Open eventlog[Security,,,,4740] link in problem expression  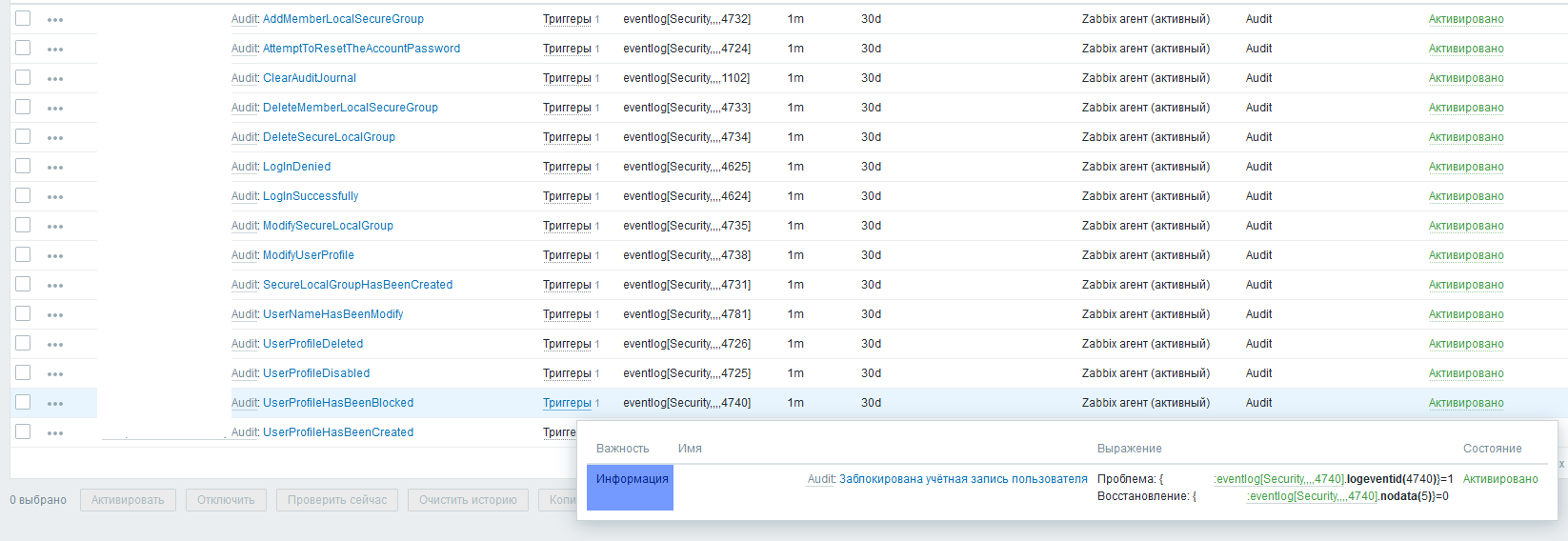tap(1279, 479)
